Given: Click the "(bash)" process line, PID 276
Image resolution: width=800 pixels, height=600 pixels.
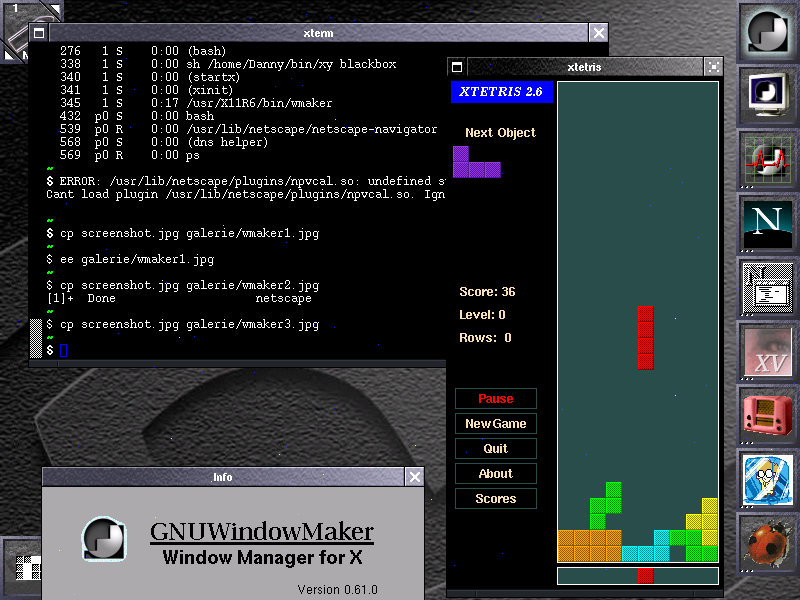Looking at the screenshot, I should coord(143,51).
